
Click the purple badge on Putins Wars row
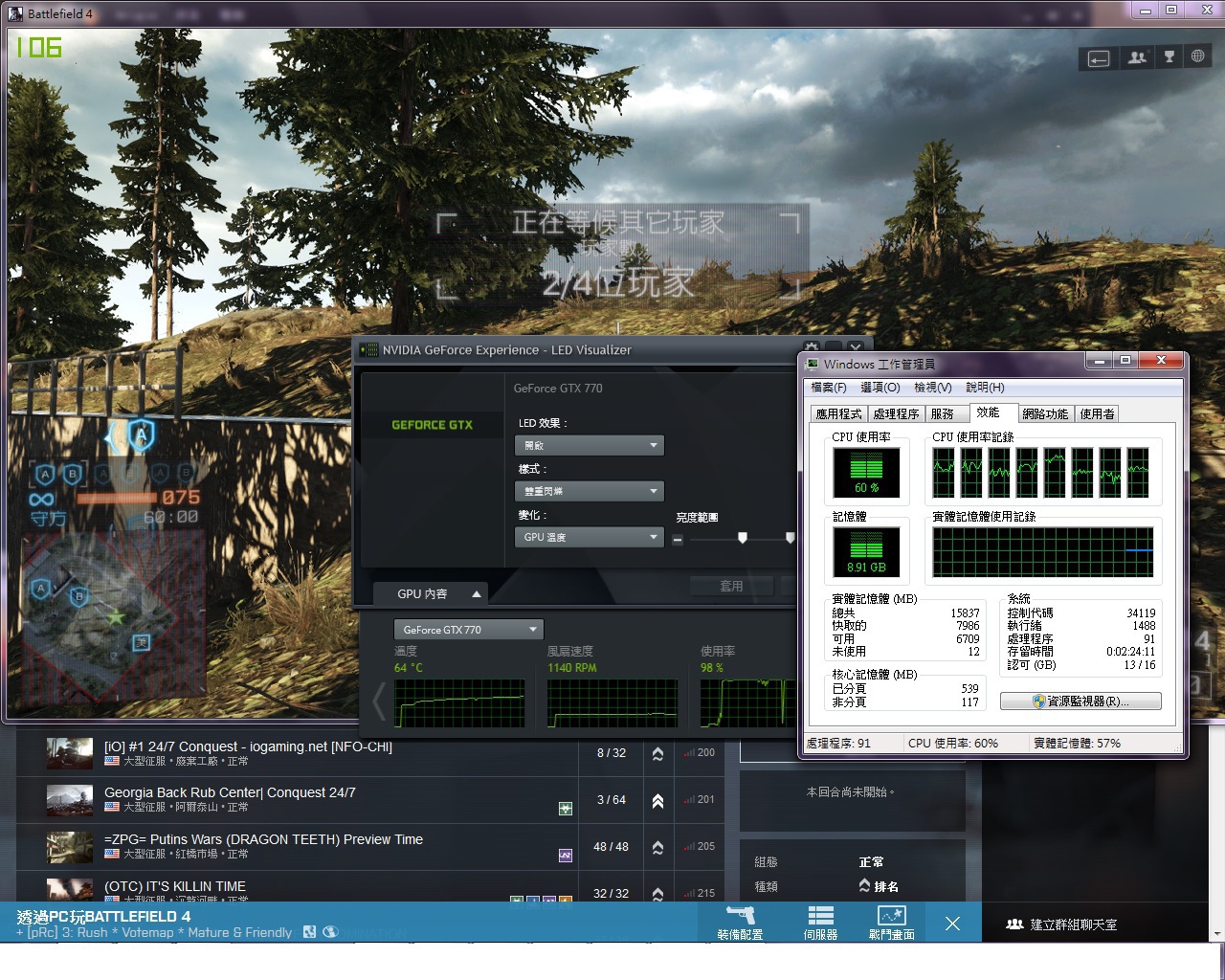click(x=566, y=856)
